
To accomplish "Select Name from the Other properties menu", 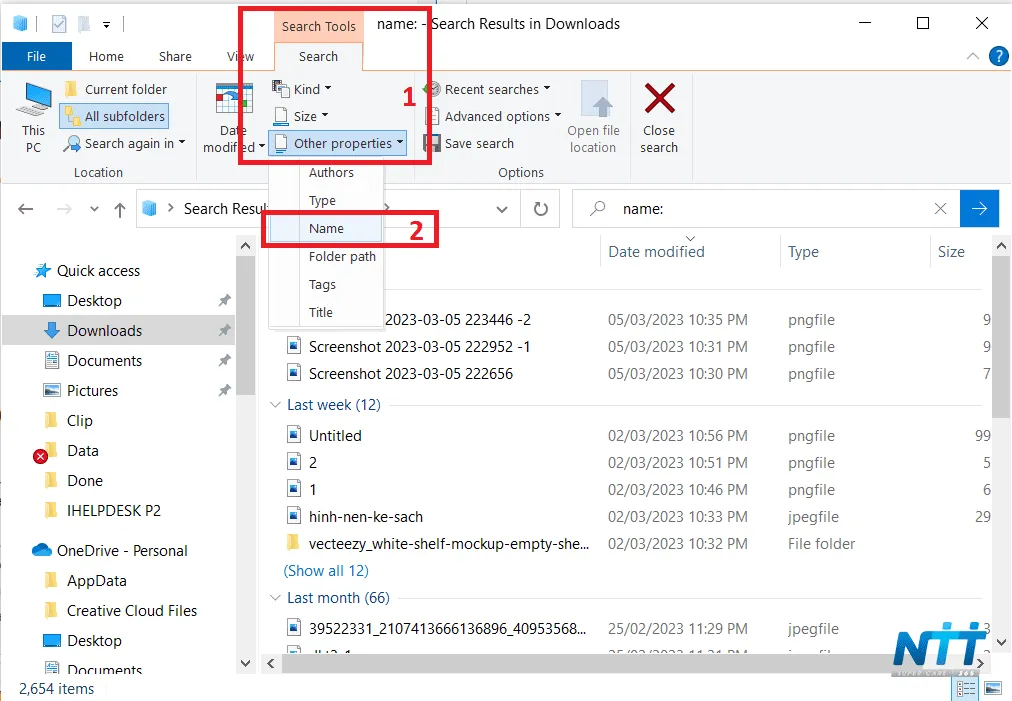I will coord(326,228).
